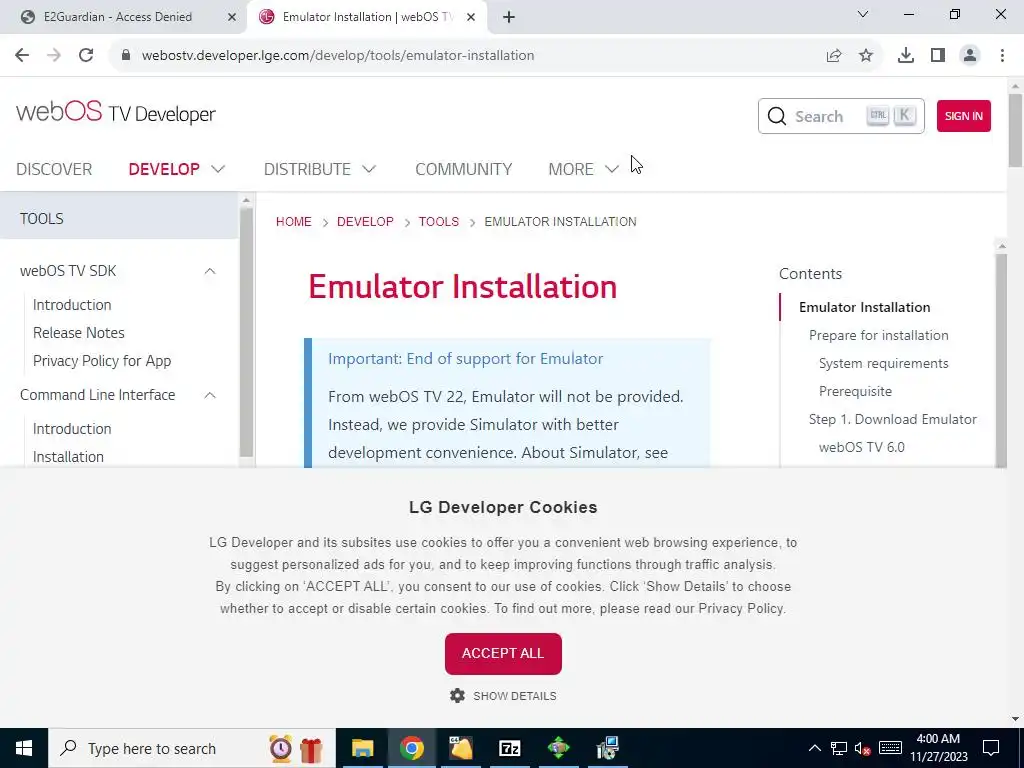1024x768 pixels.
Task: Open the DISTRIBUTE menu
Action: tap(307, 169)
